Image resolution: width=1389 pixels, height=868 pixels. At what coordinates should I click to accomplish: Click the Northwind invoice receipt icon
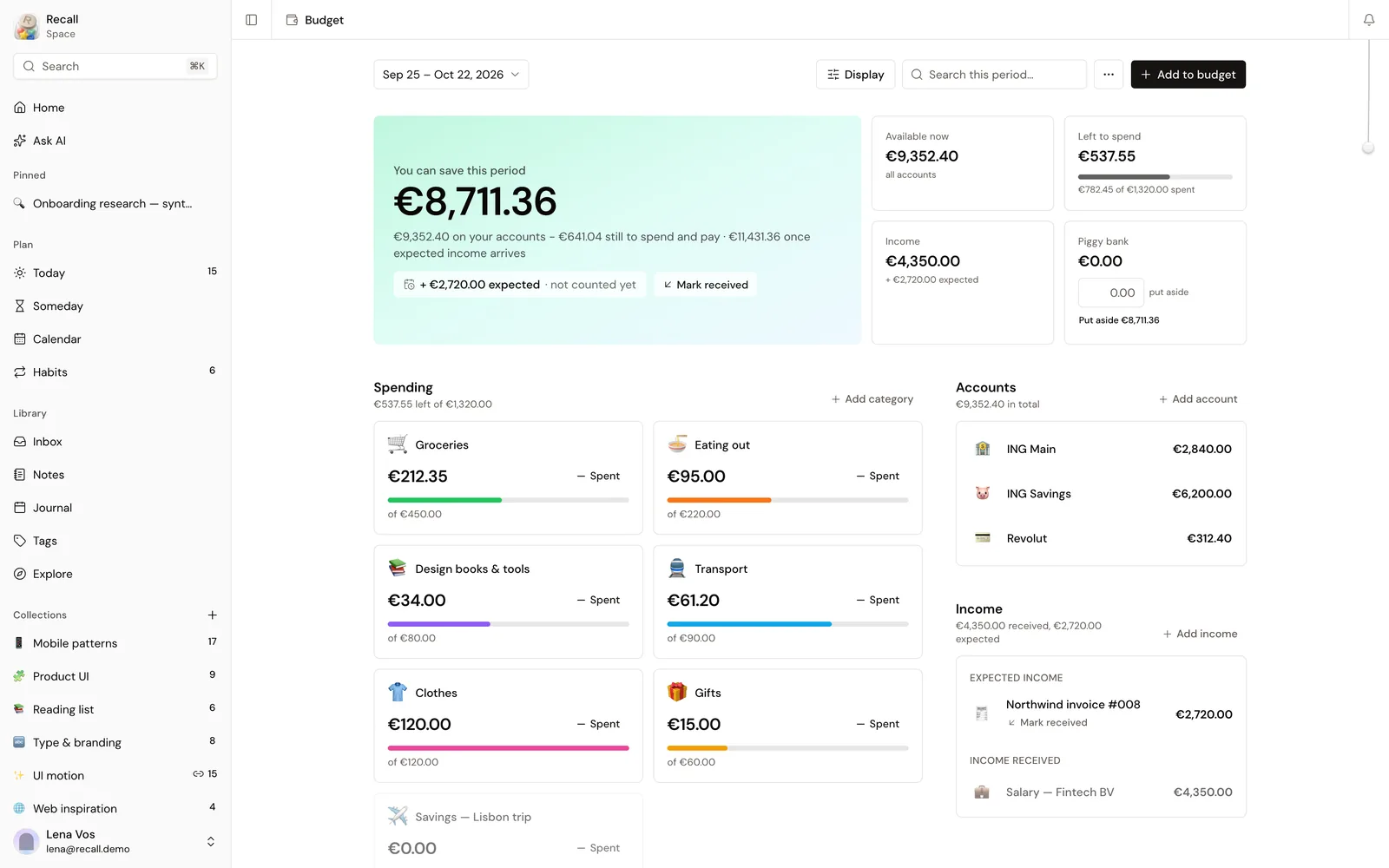982,713
